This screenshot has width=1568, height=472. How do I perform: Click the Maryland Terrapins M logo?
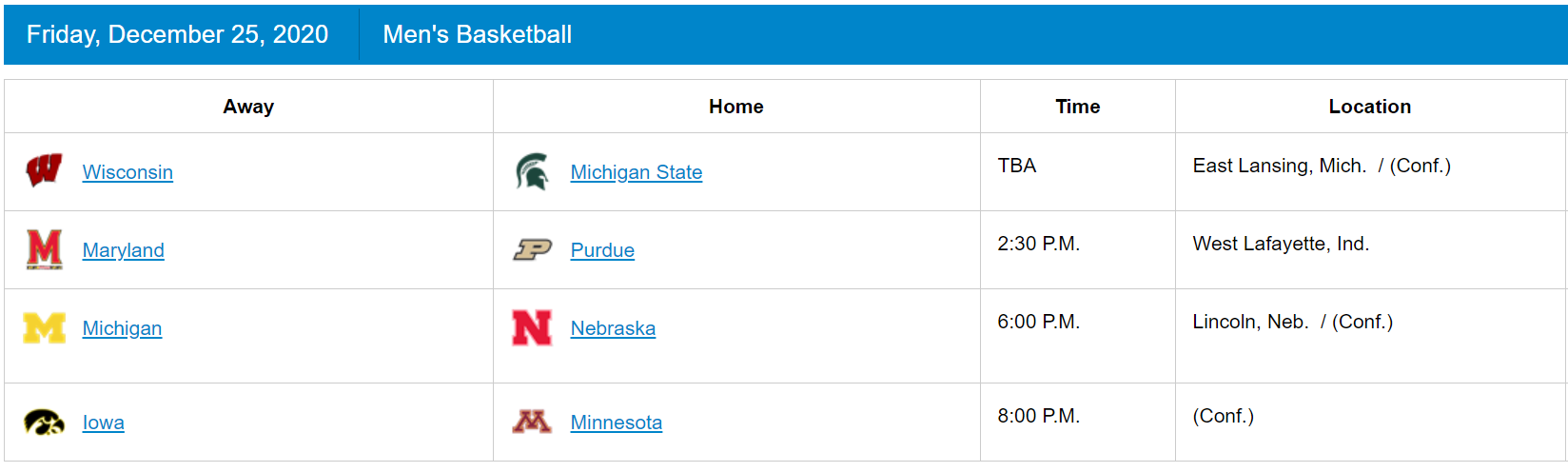44,249
